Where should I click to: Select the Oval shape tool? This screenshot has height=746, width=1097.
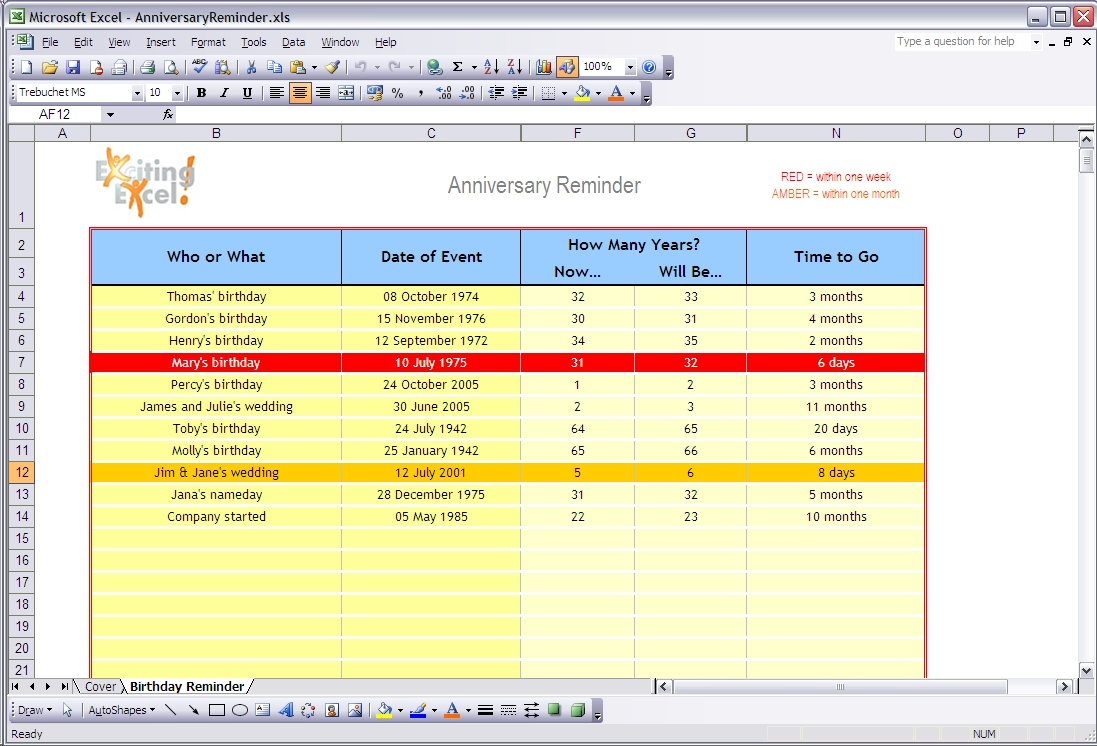[238, 710]
